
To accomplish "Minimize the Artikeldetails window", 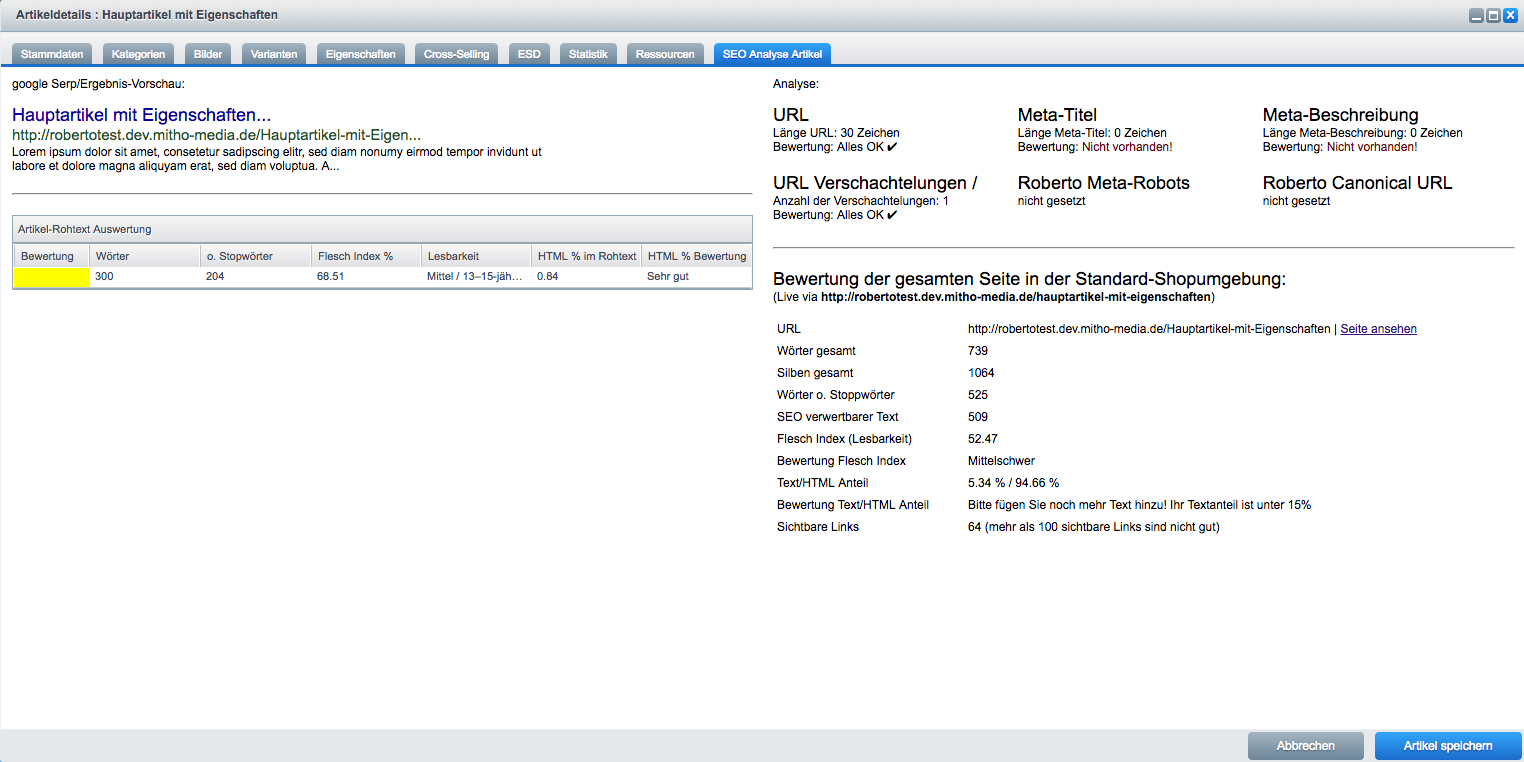I will tap(1475, 16).
